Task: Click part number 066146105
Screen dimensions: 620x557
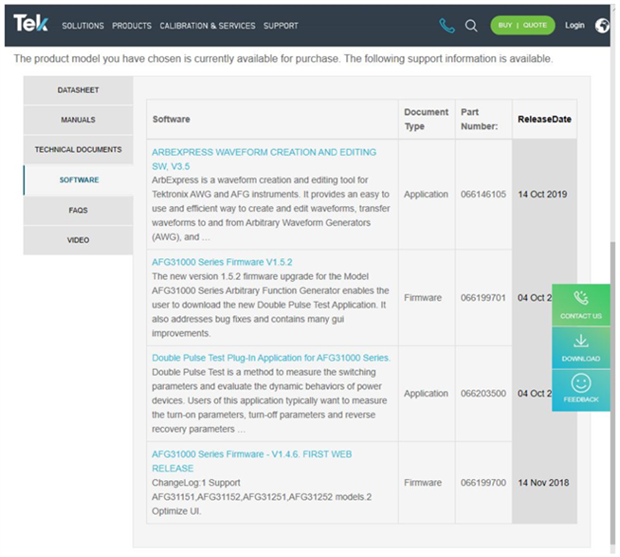Action: (x=483, y=194)
